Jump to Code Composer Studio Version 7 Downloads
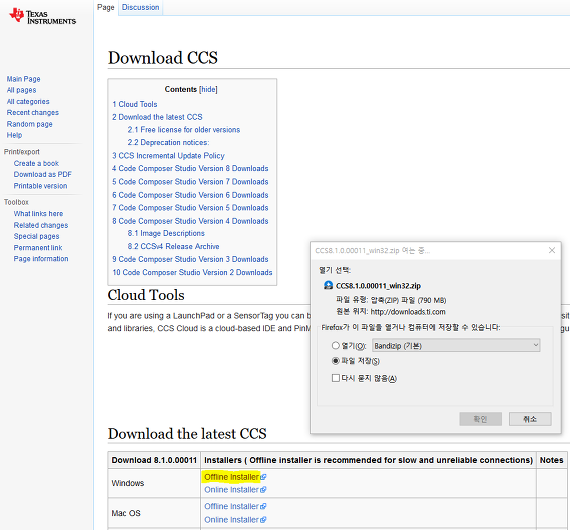Viewport: 570px width, 530px height. [190, 182]
